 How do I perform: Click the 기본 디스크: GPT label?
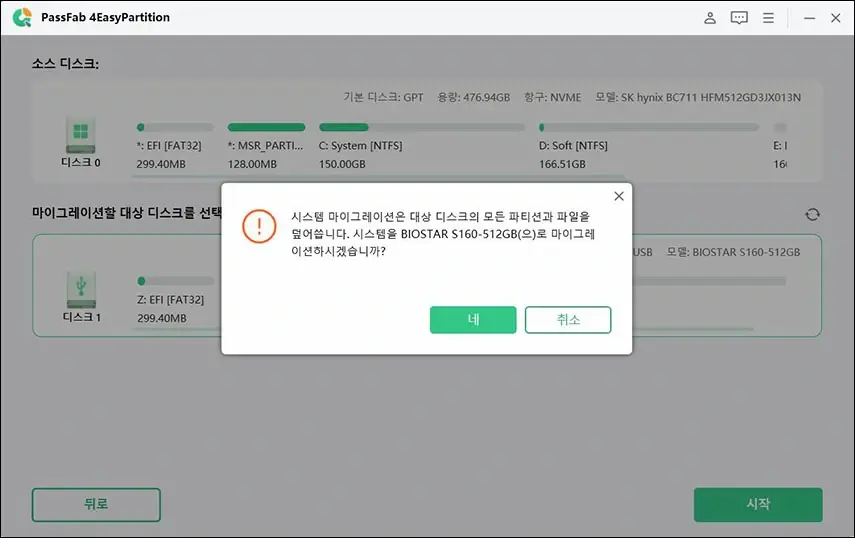[383, 98]
